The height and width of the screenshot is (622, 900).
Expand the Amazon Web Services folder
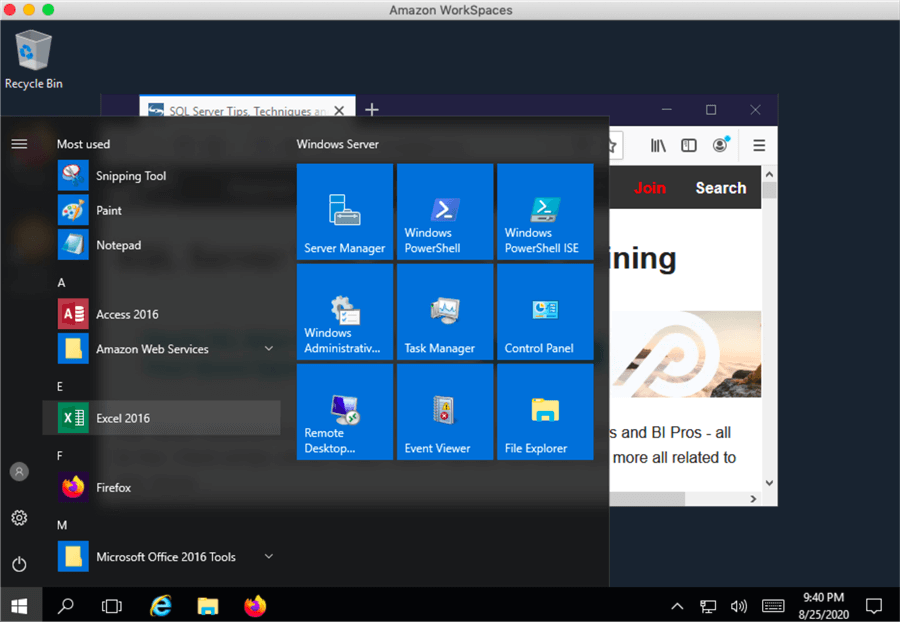(268, 349)
